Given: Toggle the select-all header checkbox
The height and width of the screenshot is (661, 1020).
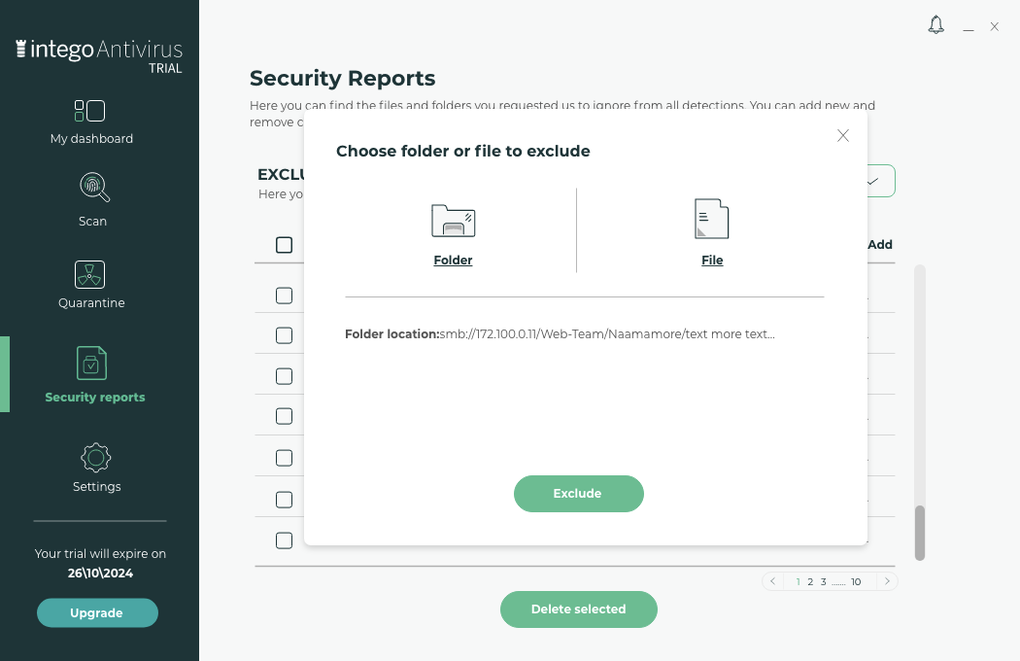Looking at the screenshot, I should tap(284, 245).
